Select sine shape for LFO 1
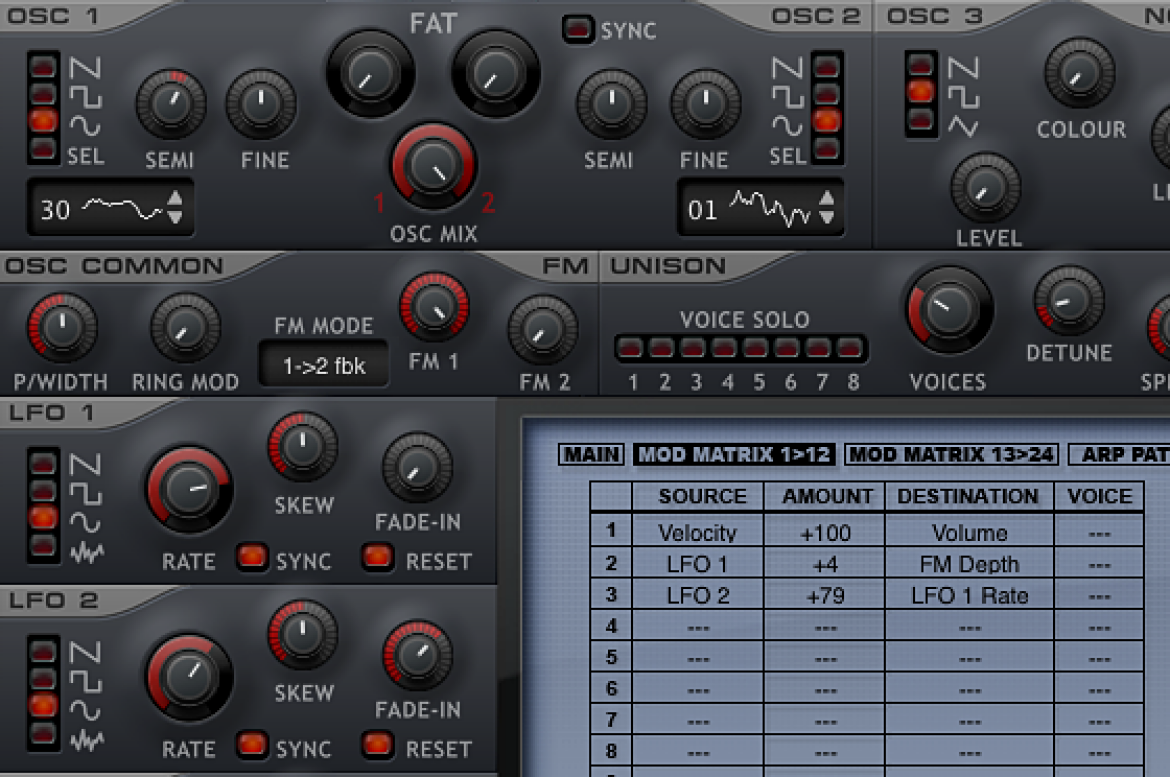 pos(43,517)
